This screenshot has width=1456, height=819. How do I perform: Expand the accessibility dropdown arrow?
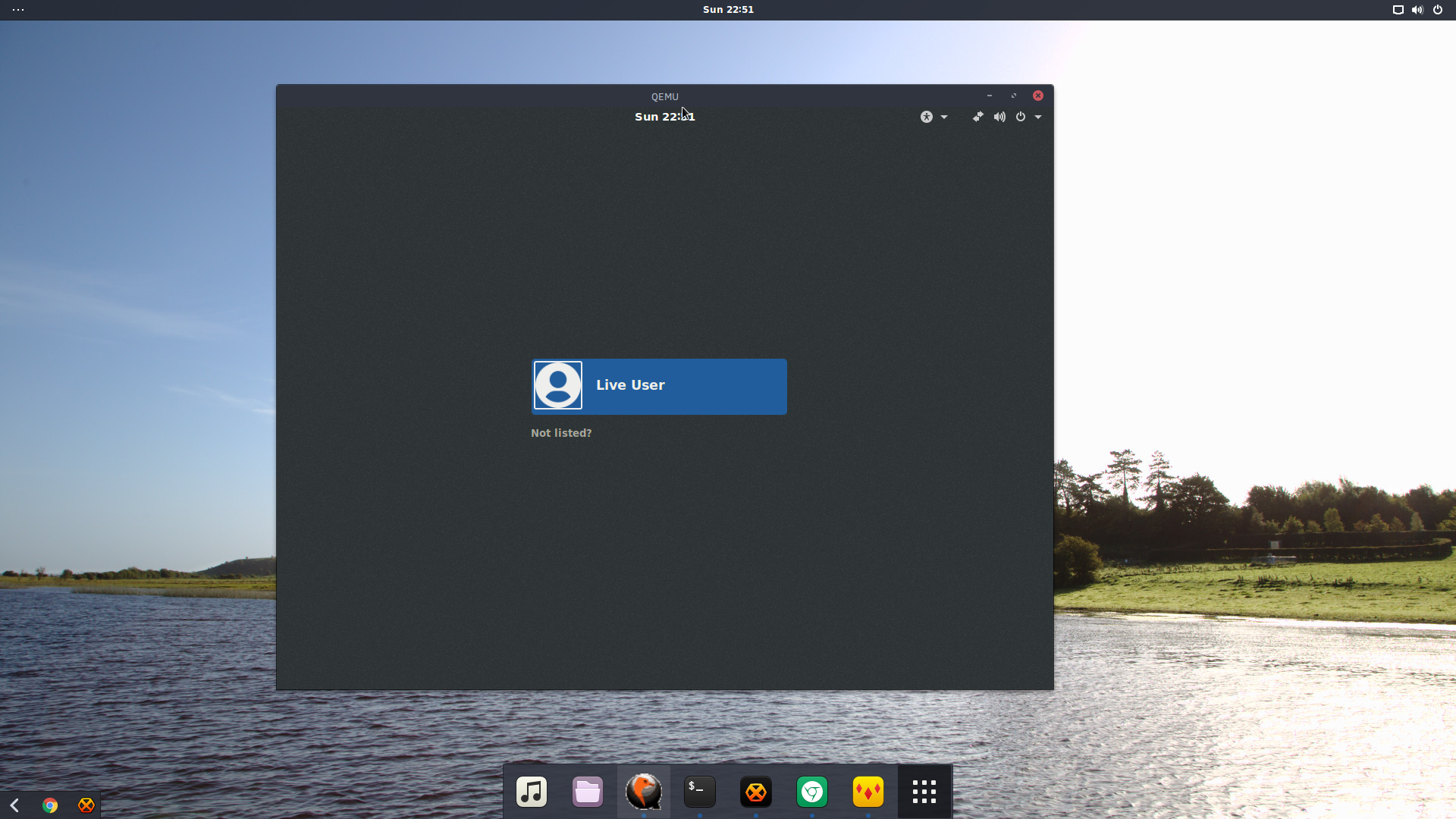(944, 117)
